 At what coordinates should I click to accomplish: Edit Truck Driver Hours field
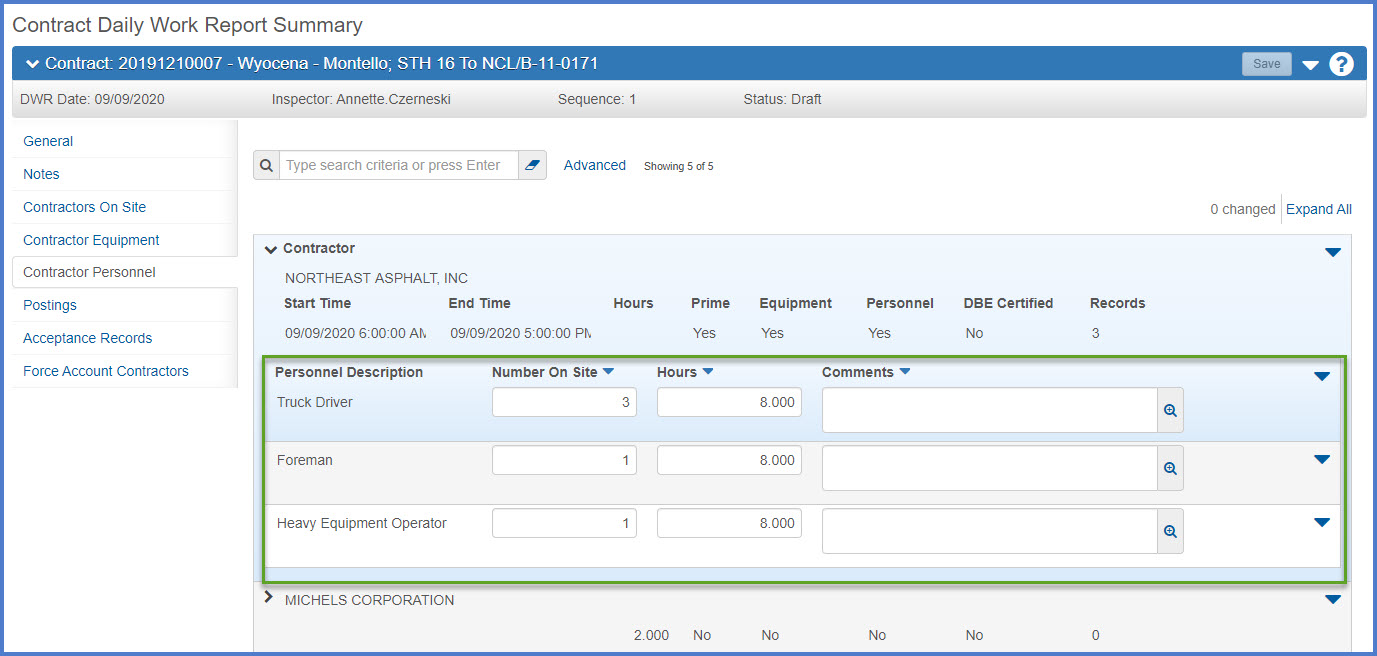click(x=729, y=402)
